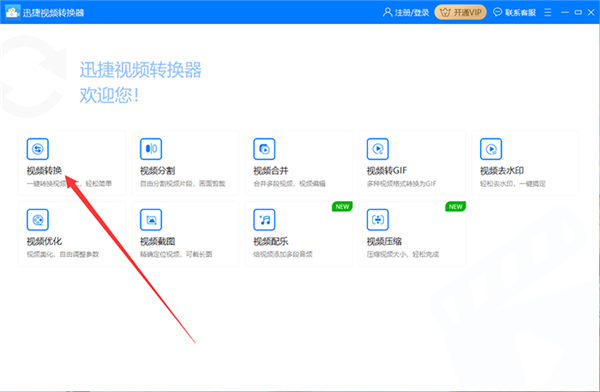Viewport: 600px width, 392px height.
Task: Click the 联系客服 chat bubble icon
Action: click(x=497, y=12)
